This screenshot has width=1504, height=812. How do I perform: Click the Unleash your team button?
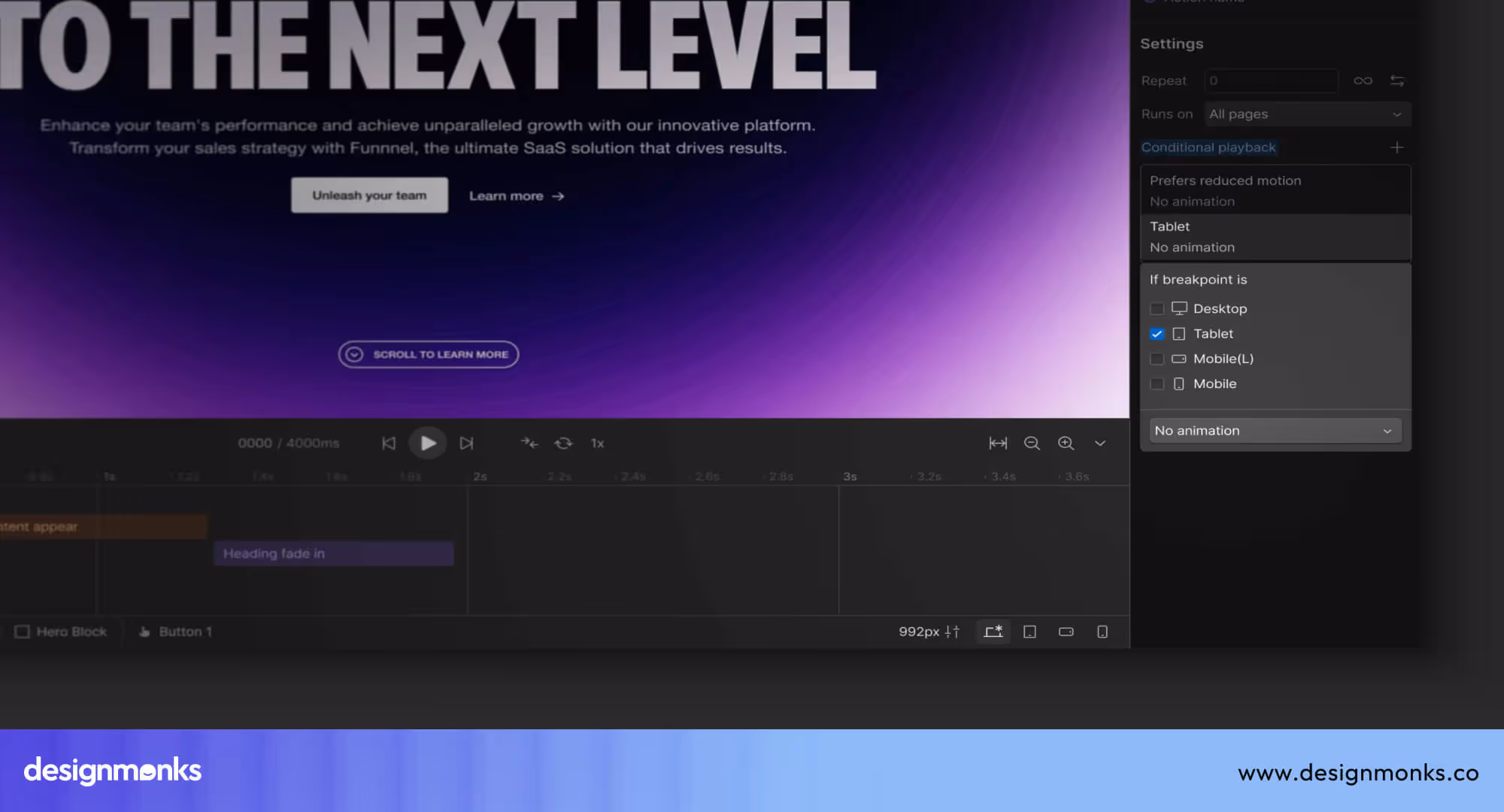369,195
